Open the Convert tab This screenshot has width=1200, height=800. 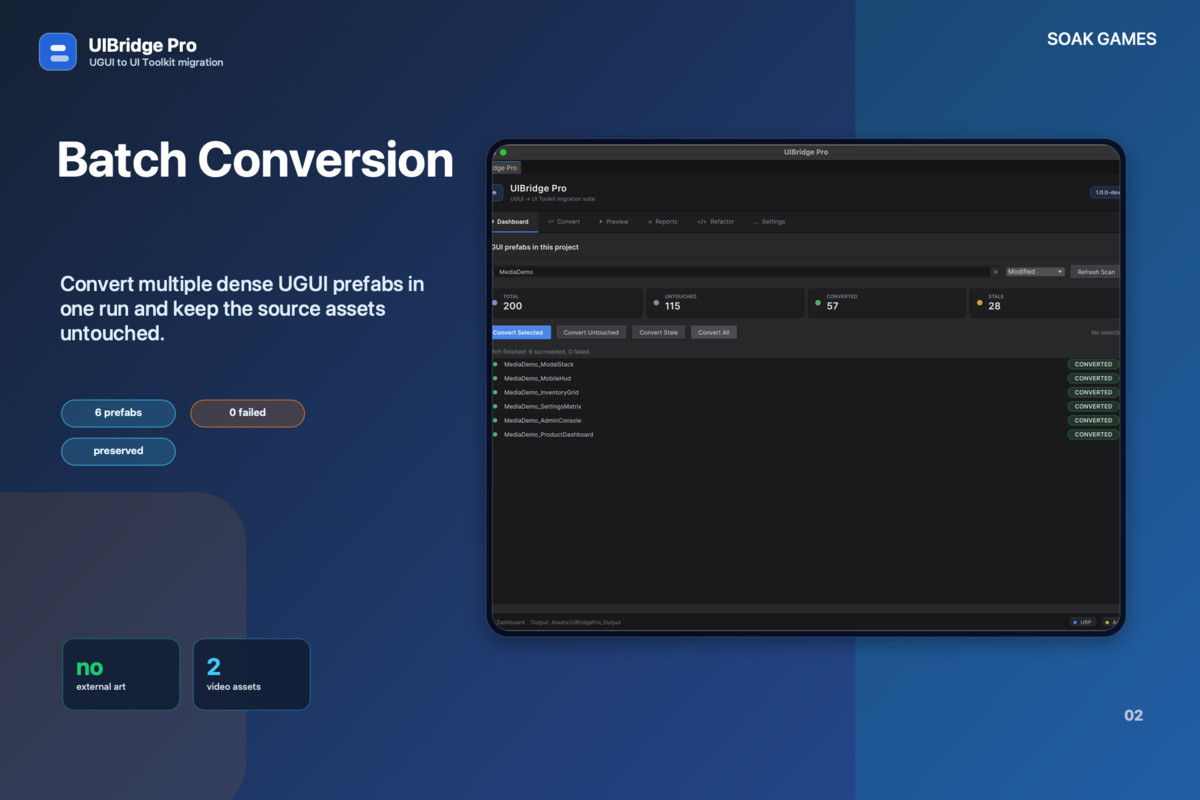tap(564, 222)
